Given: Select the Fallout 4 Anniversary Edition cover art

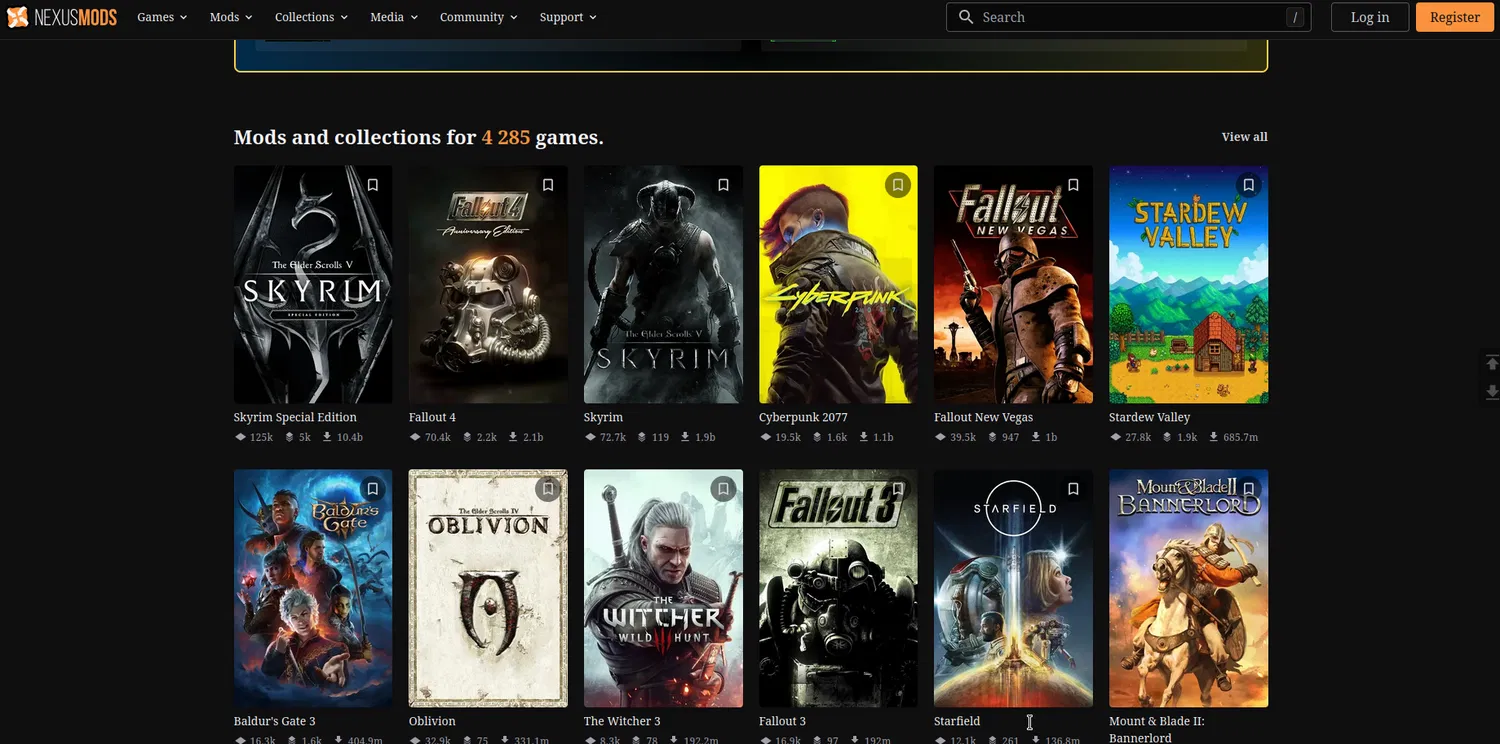Looking at the screenshot, I should [488, 284].
